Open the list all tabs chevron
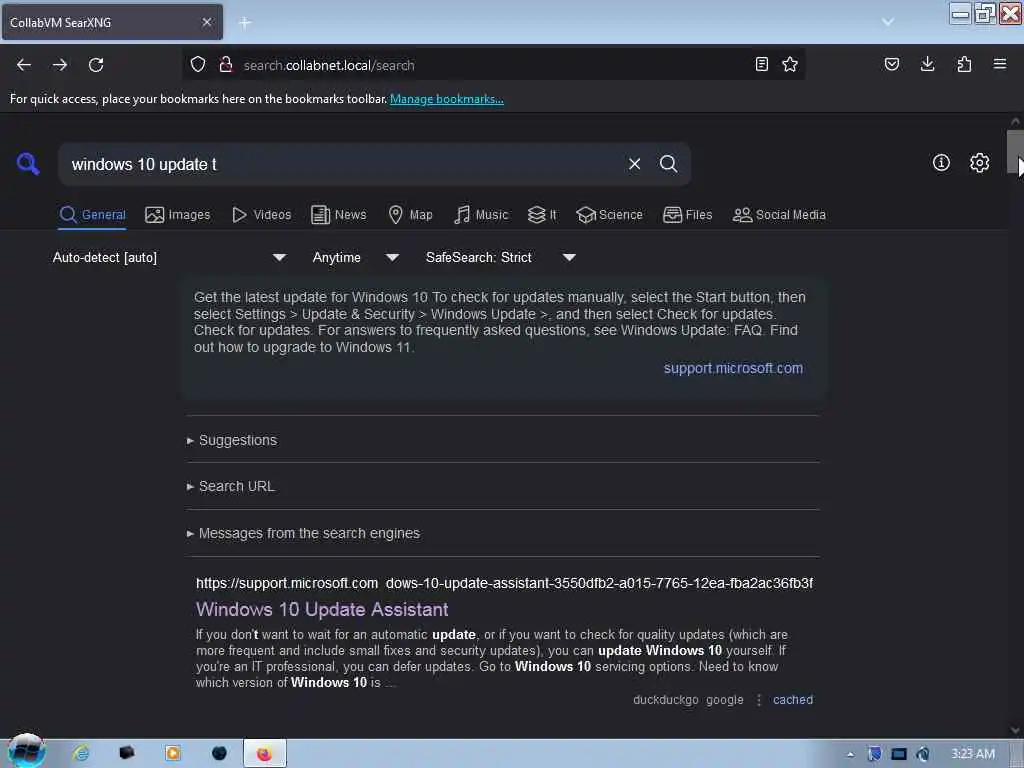Image resolution: width=1024 pixels, height=768 pixels. click(x=888, y=22)
